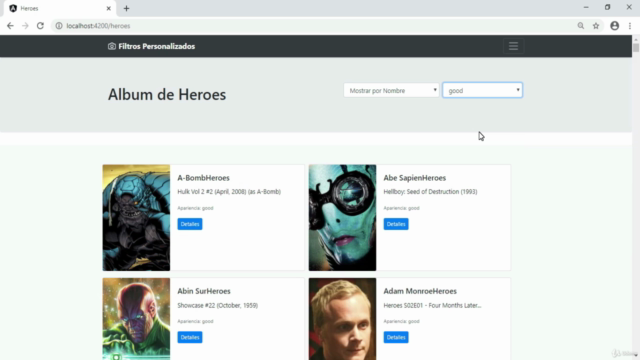Reload the page with refresh icon
This screenshot has width=640, height=360.
(40, 26)
